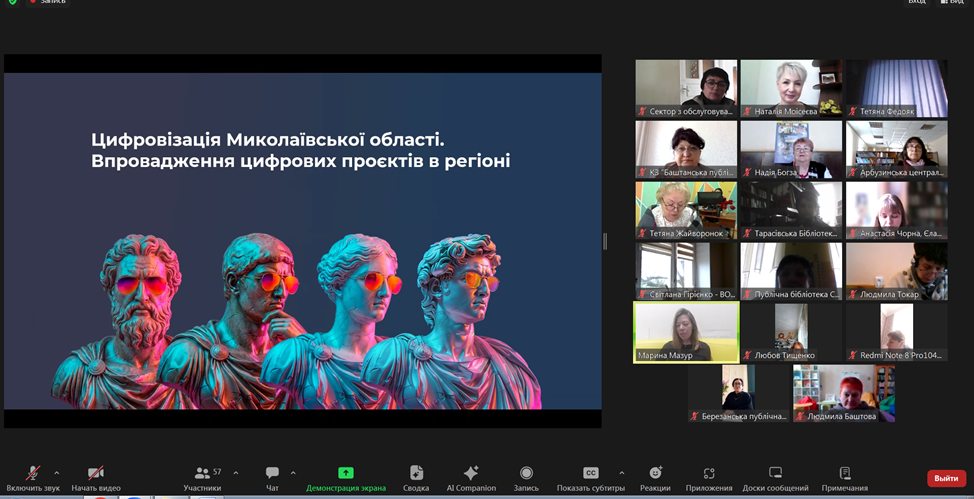Click the shared slide with the statue busts

[x=303, y=241]
